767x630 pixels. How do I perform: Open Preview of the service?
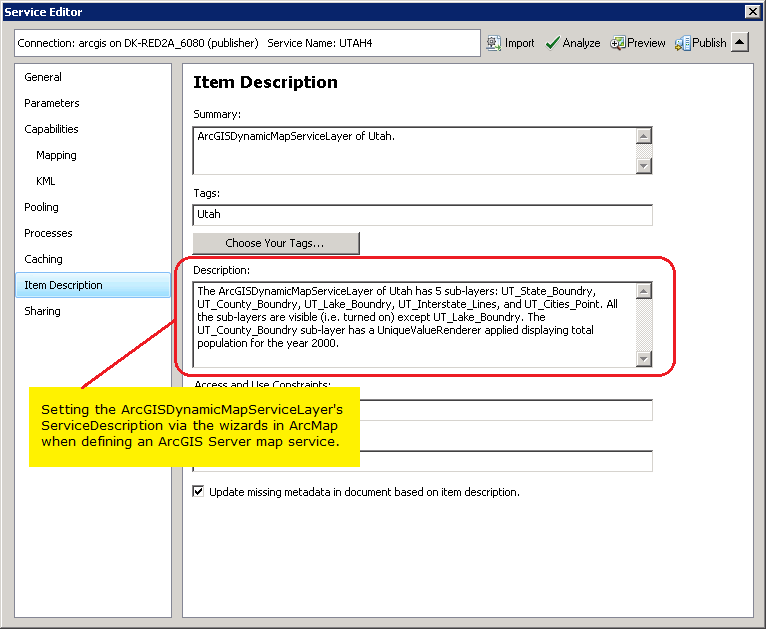pyautogui.click(x=637, y=43)
